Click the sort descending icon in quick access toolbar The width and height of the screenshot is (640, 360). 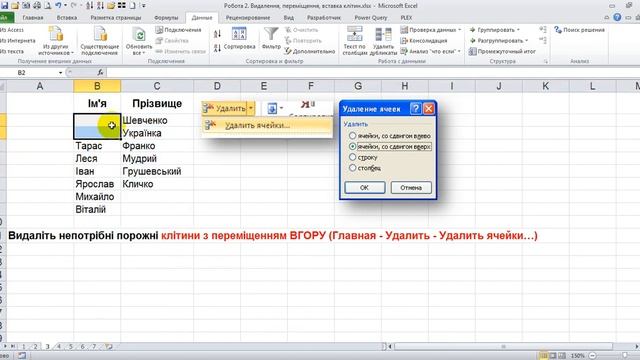point(100,6)
